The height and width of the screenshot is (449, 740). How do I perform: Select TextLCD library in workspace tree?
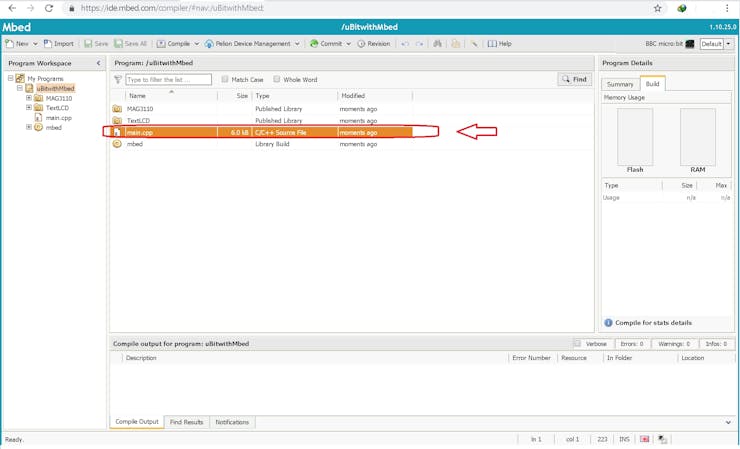point(57,108)
